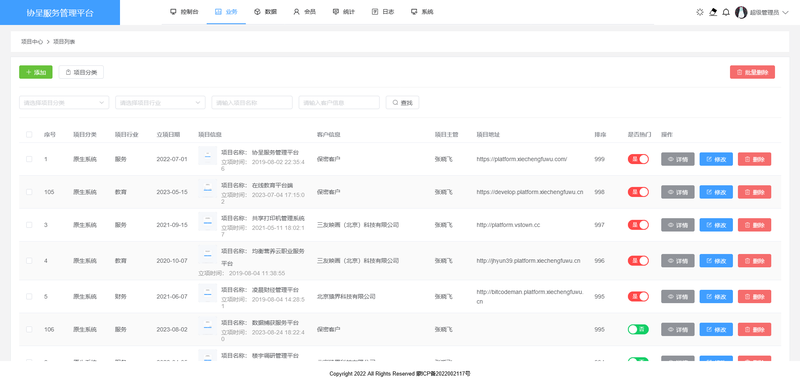Click the 项目中心 breadcrumb
This screenshot has height=386, width=800.
tap(32, 42)
